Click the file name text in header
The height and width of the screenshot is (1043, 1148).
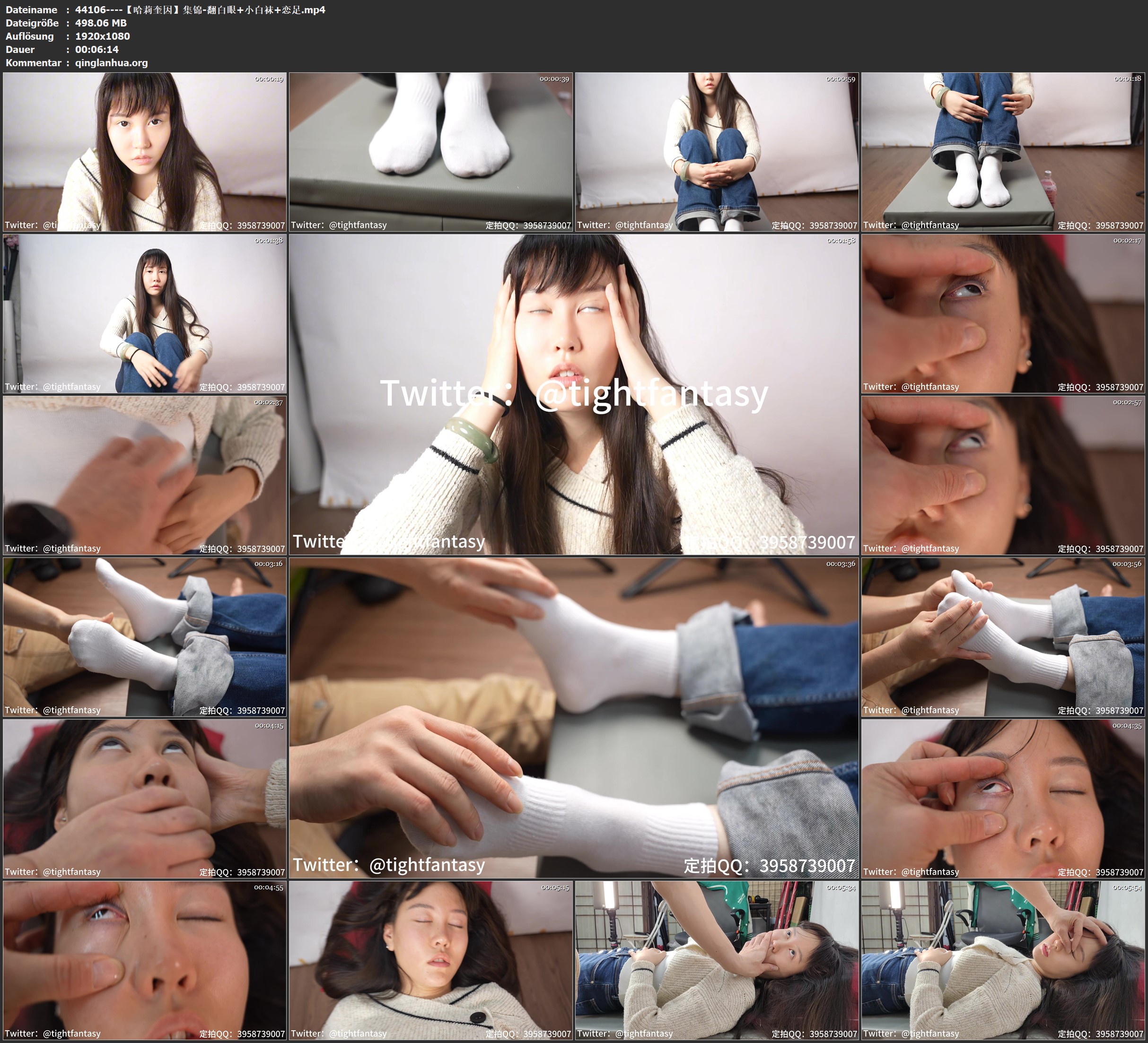(200, 9)
